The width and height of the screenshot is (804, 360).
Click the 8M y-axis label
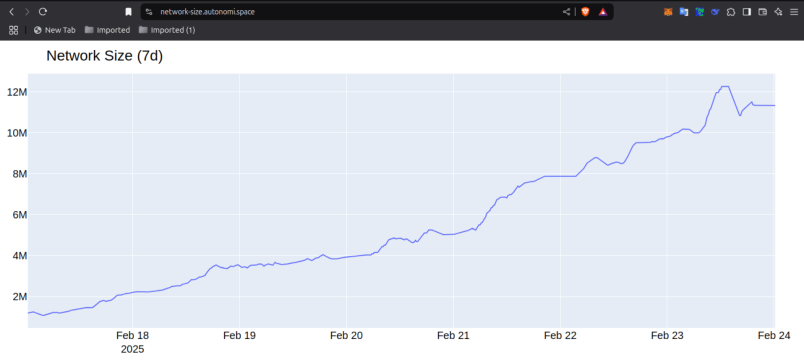(x=19, y=174)
